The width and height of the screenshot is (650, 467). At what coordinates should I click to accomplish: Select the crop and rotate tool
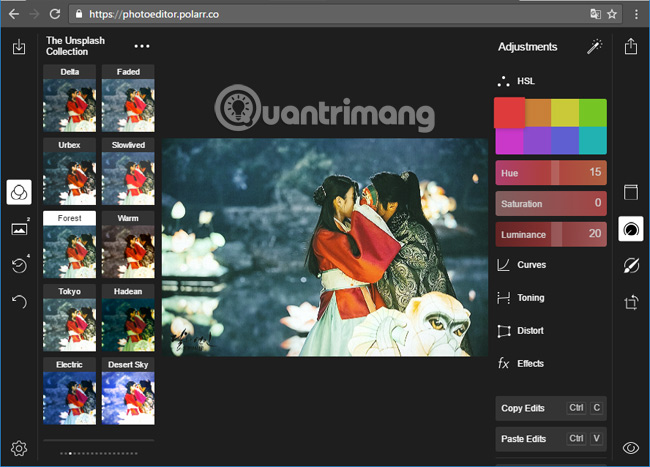tap(631, 301)
